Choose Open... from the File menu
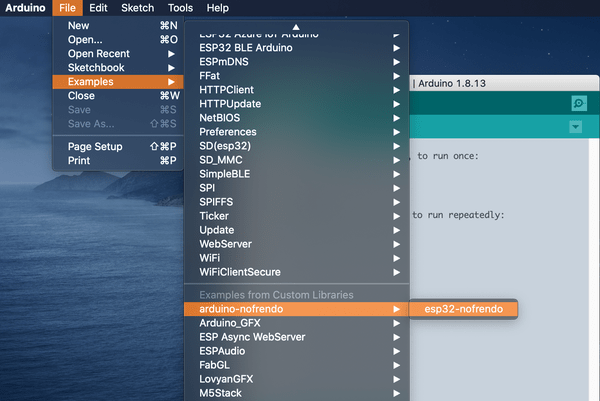600x401 pixels. (x=118, y=39)
